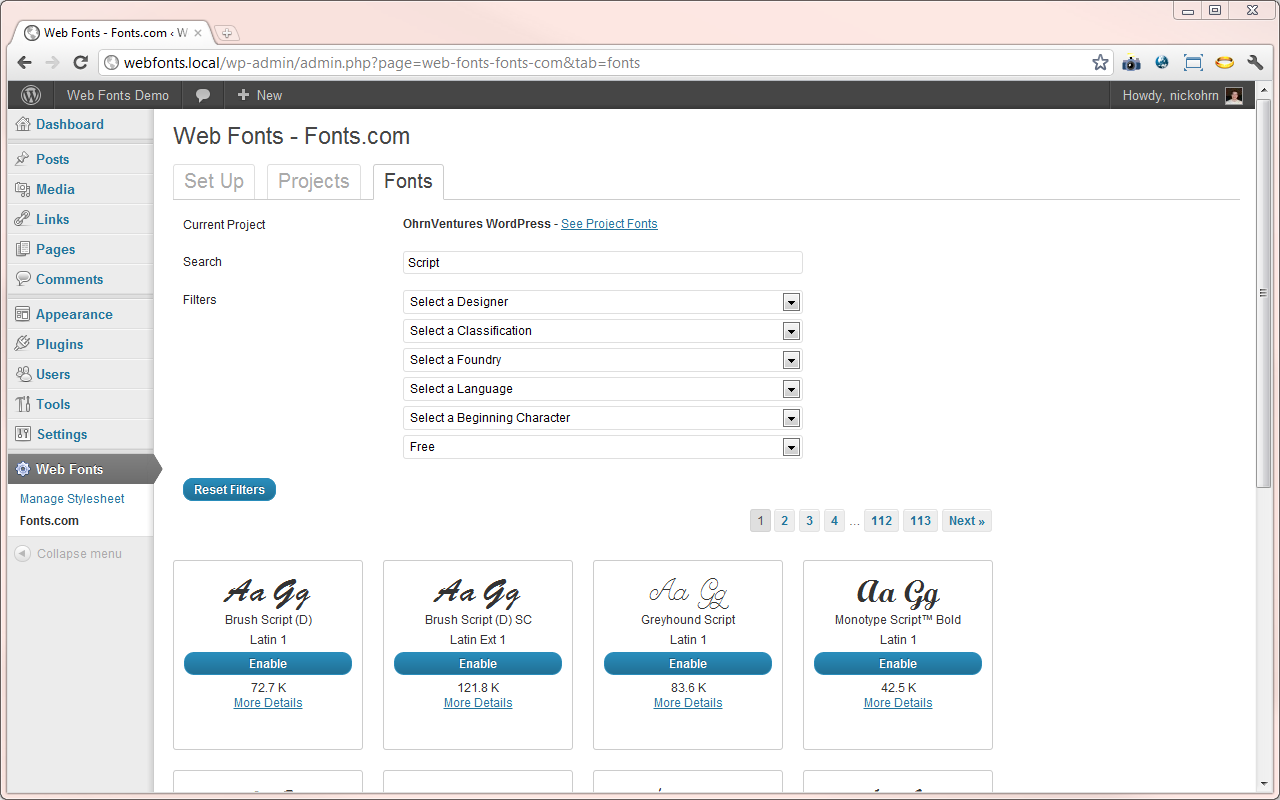
Task: Click the camera extension icon
Action: [x=1131, y=62]
